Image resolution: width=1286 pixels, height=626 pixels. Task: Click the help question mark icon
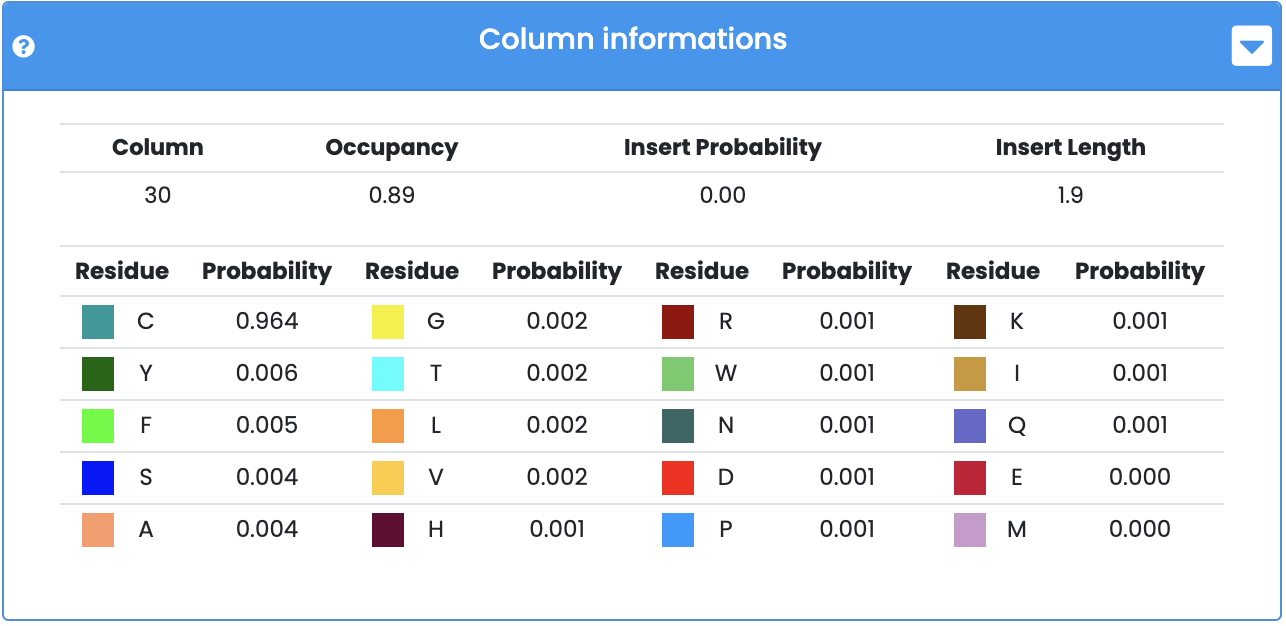(24, 47)
